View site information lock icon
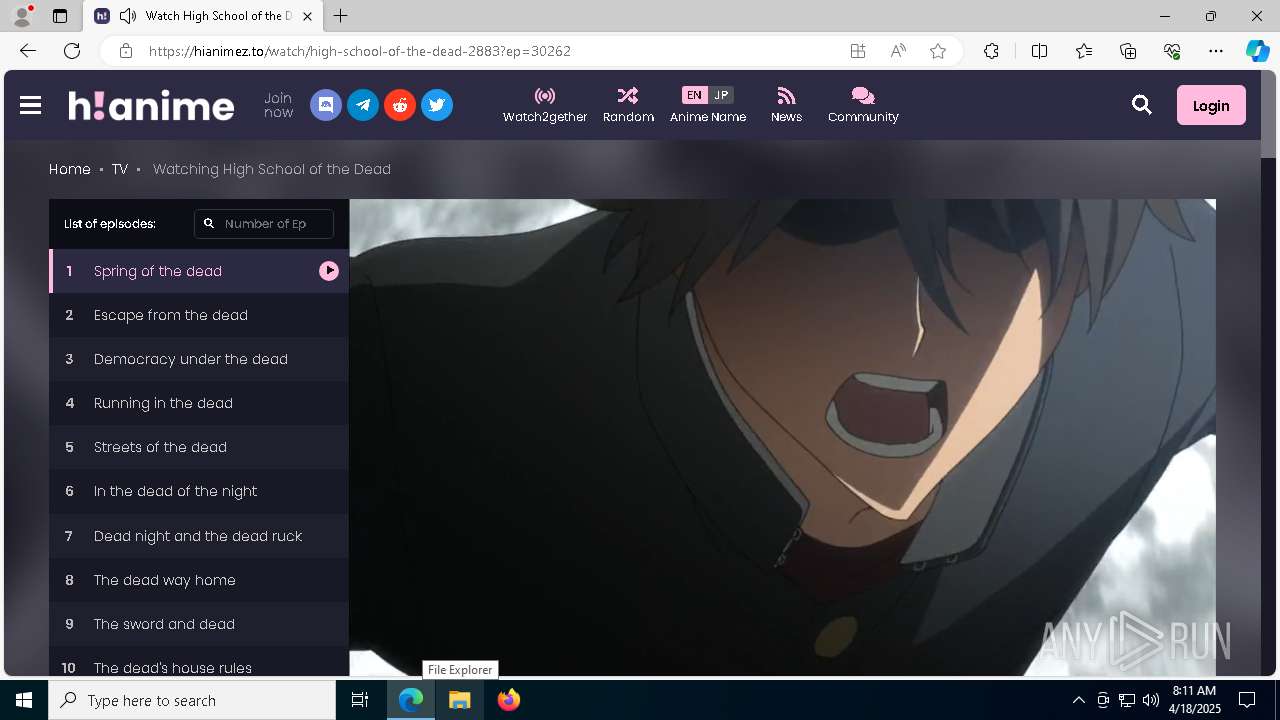 [125, 51]
